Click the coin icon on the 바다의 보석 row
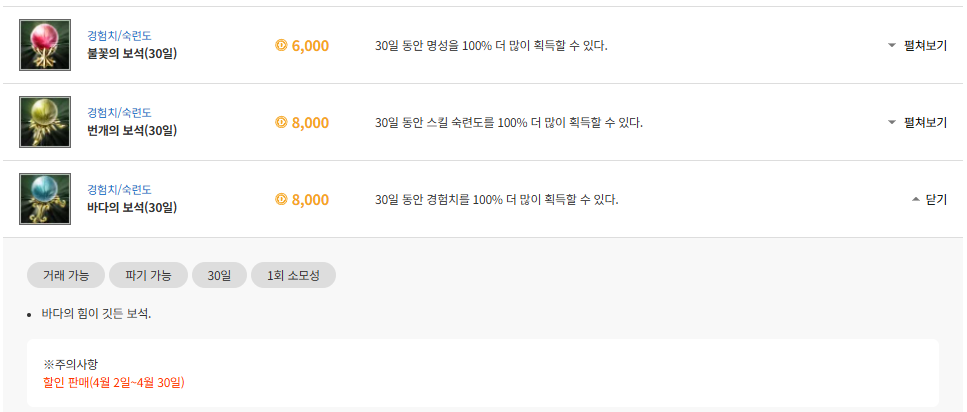Image resolution: width=967 pixels, height=412 pixels. coord(281,200)
